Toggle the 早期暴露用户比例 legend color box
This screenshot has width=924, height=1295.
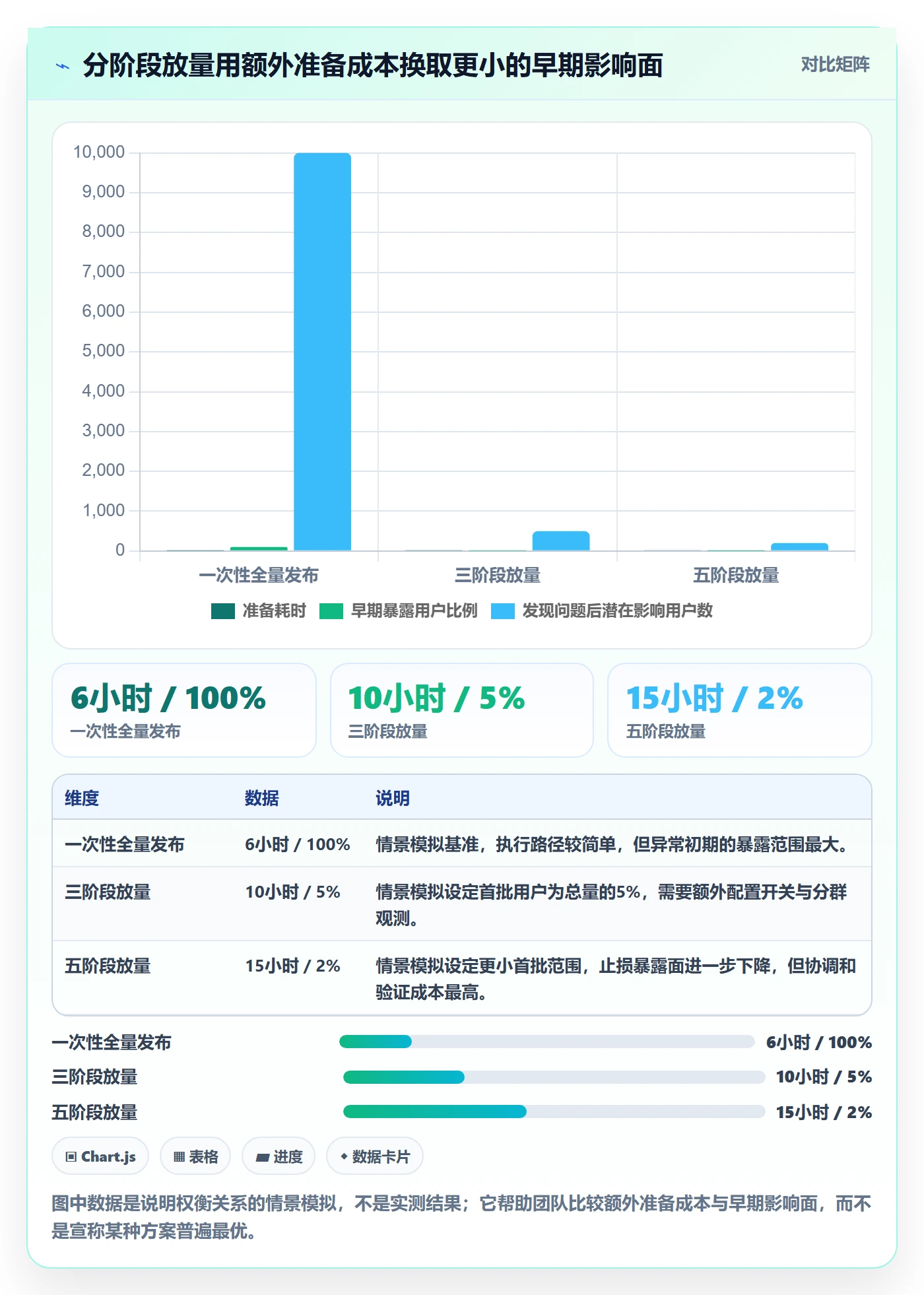pos(331,611)
